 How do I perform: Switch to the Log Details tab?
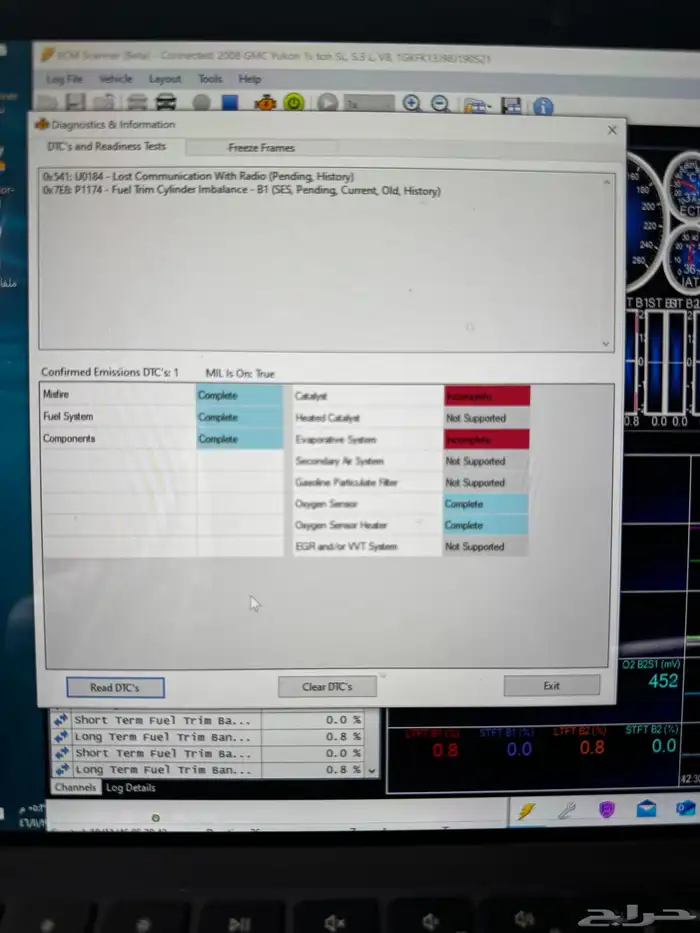click(130, 787)
